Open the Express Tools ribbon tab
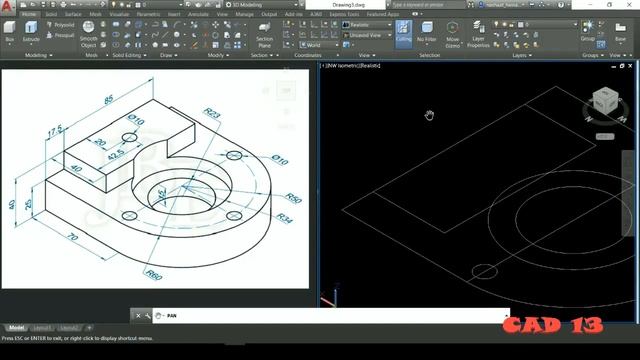The image size is (640, 360). tap(344, 14)
